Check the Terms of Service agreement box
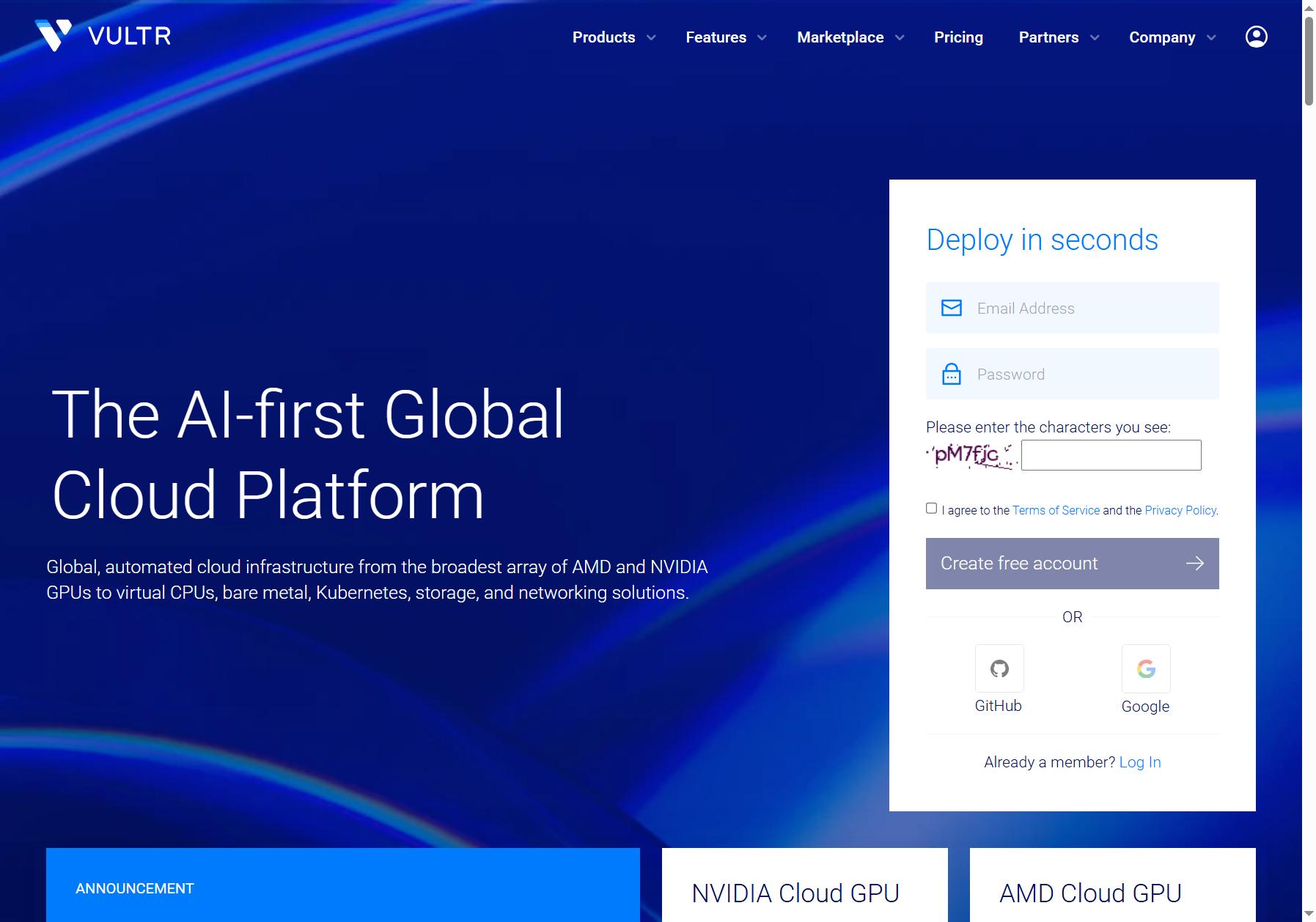 click(931, 508)
